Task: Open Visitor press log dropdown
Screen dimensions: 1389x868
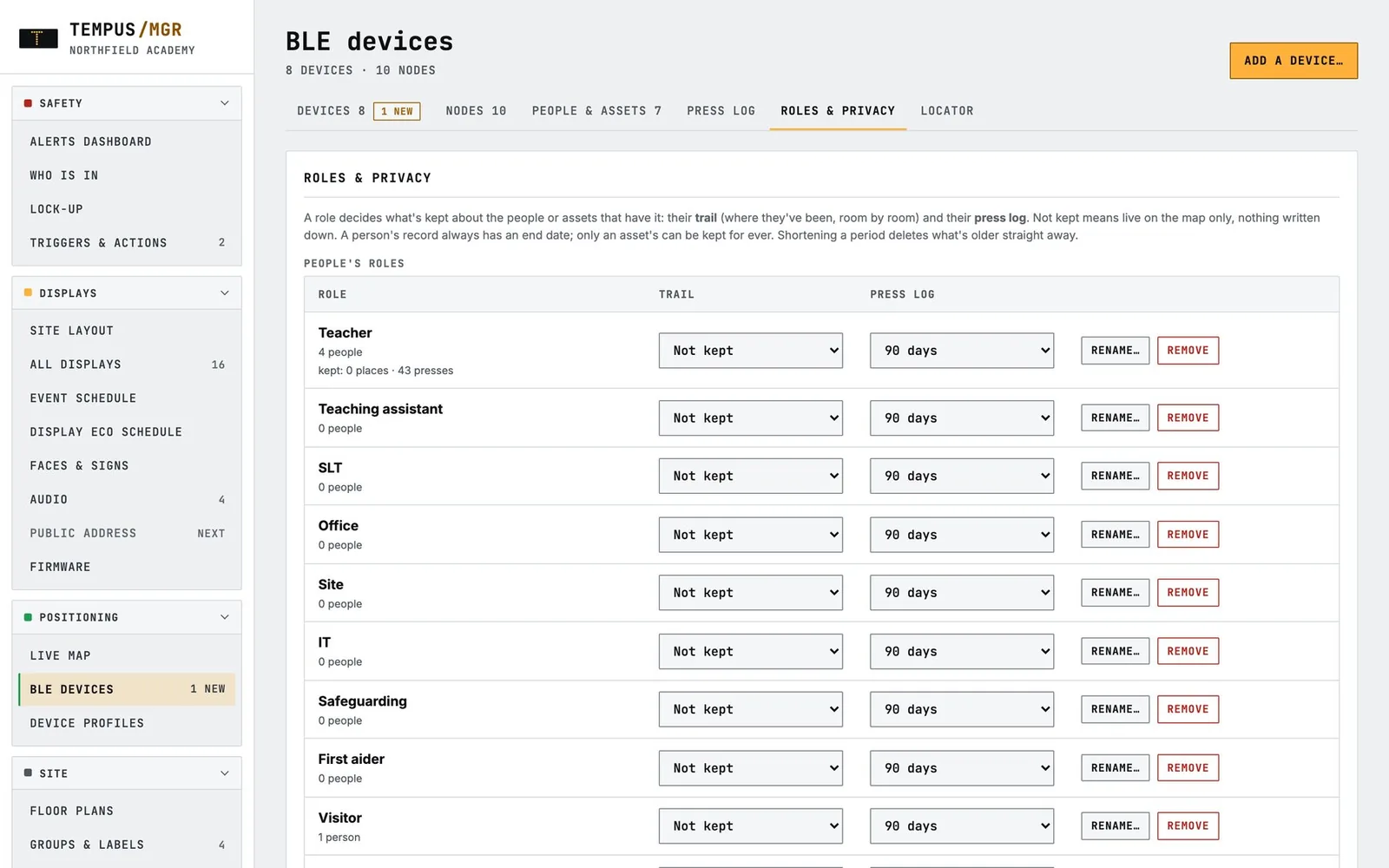Action: point(962,826)
